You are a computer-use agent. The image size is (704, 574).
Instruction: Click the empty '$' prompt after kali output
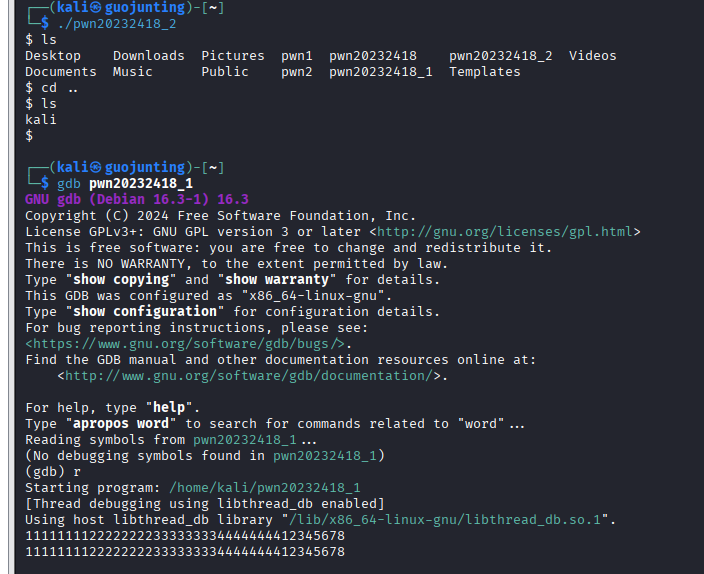point(29,136)
